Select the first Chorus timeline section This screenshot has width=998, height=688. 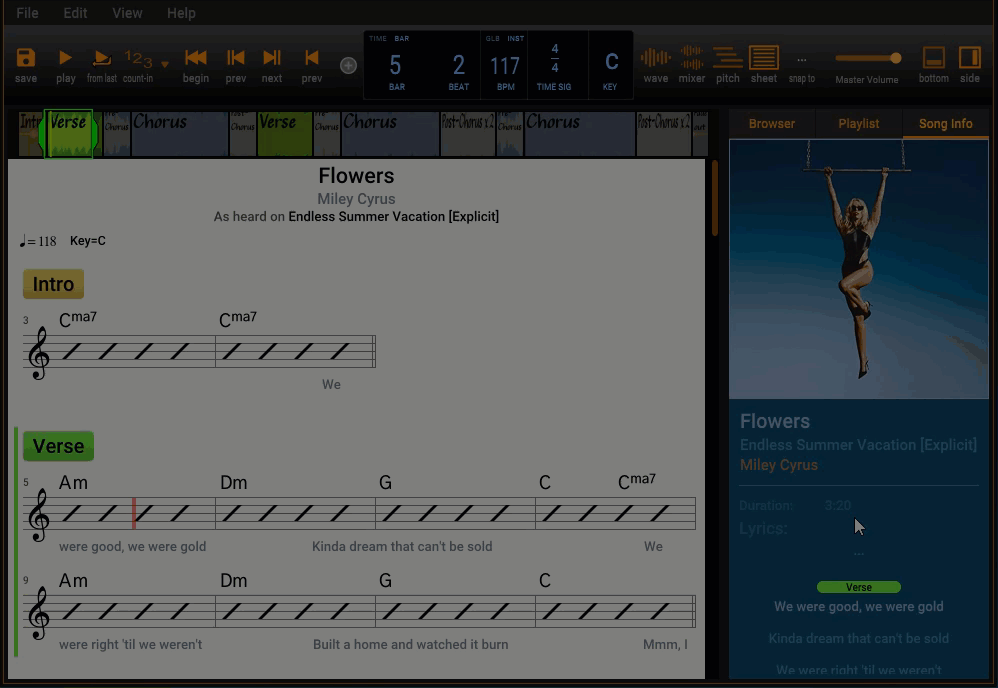179,134
